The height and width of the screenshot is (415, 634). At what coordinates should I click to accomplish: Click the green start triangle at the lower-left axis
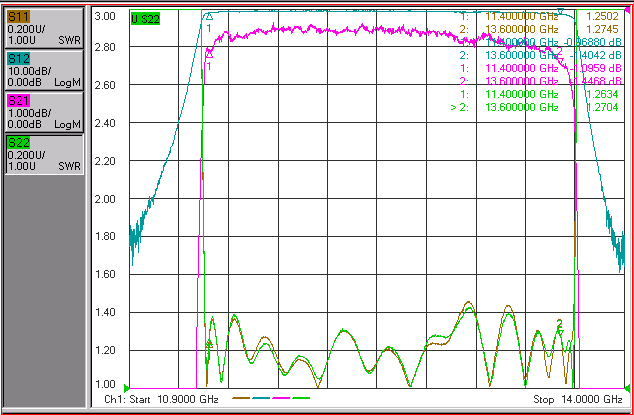tap(126, 387)
